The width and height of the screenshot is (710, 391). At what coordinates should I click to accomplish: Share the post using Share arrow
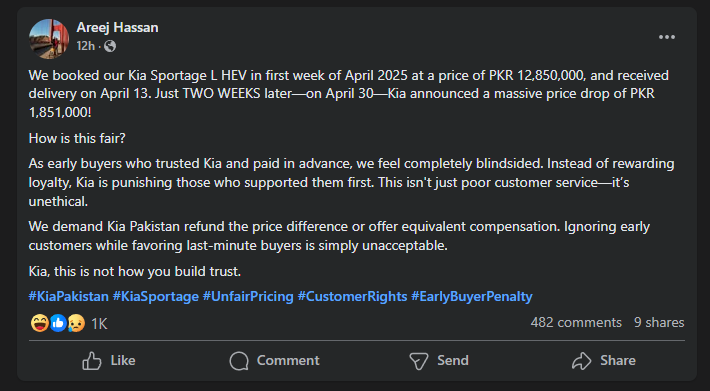604,361
